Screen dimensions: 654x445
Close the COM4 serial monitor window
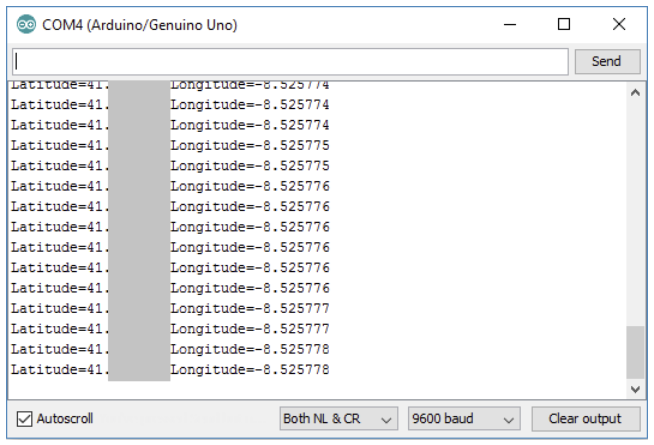click(x=618, y=23)
